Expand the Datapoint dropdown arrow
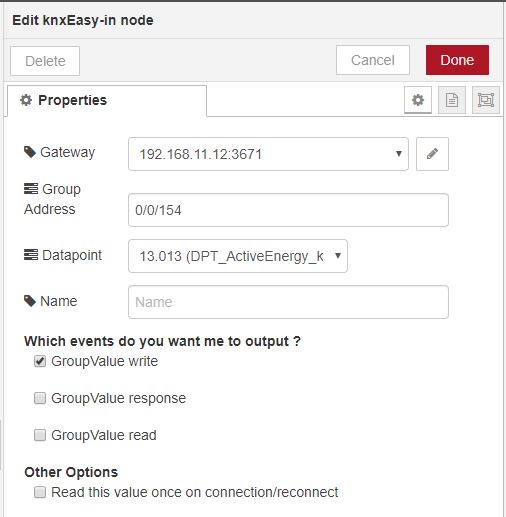Image resolution: width=506 pixels, height=517 pixels. click(x=338, y=256)
